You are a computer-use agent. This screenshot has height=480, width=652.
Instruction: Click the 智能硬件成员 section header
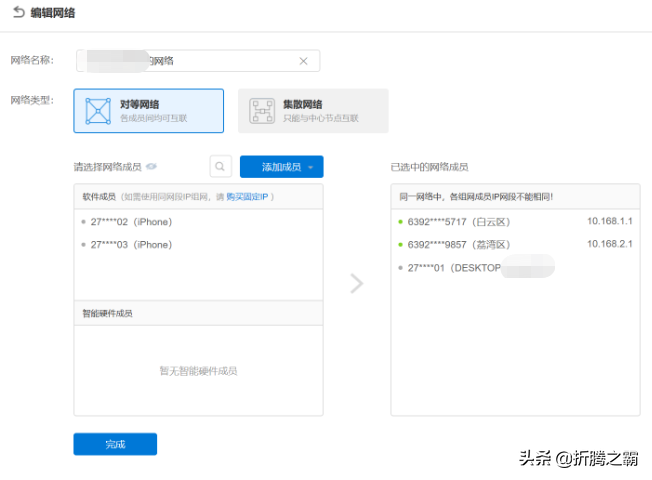[198, 313]
